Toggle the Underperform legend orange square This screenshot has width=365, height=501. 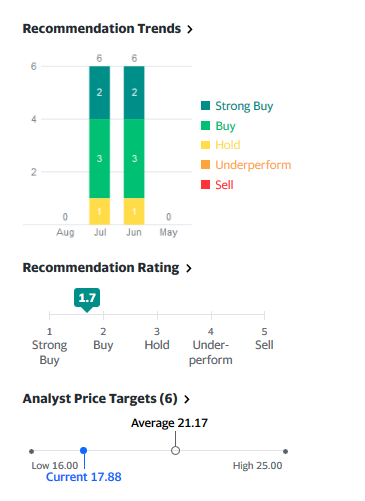(x=205, y=165)
